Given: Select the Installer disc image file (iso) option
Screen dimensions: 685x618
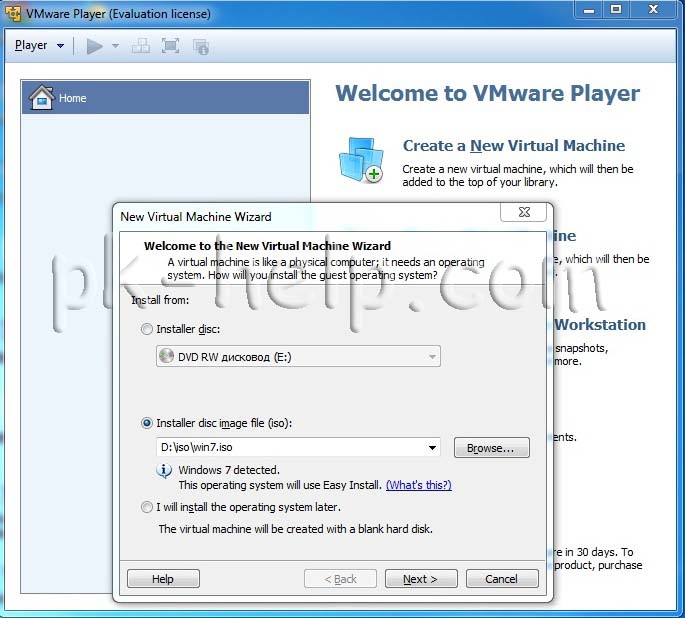Looking at the screenshot, I should click(147, 423).
